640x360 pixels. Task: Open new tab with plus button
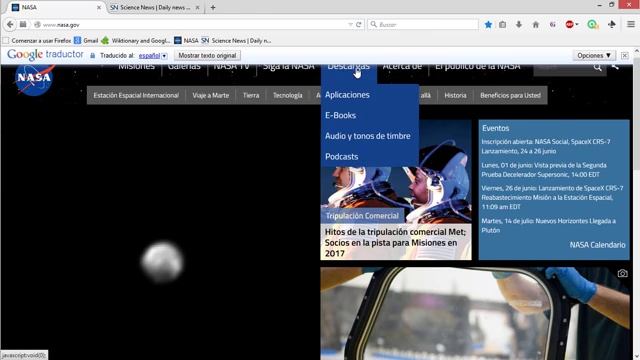click(x=213, y=7)
